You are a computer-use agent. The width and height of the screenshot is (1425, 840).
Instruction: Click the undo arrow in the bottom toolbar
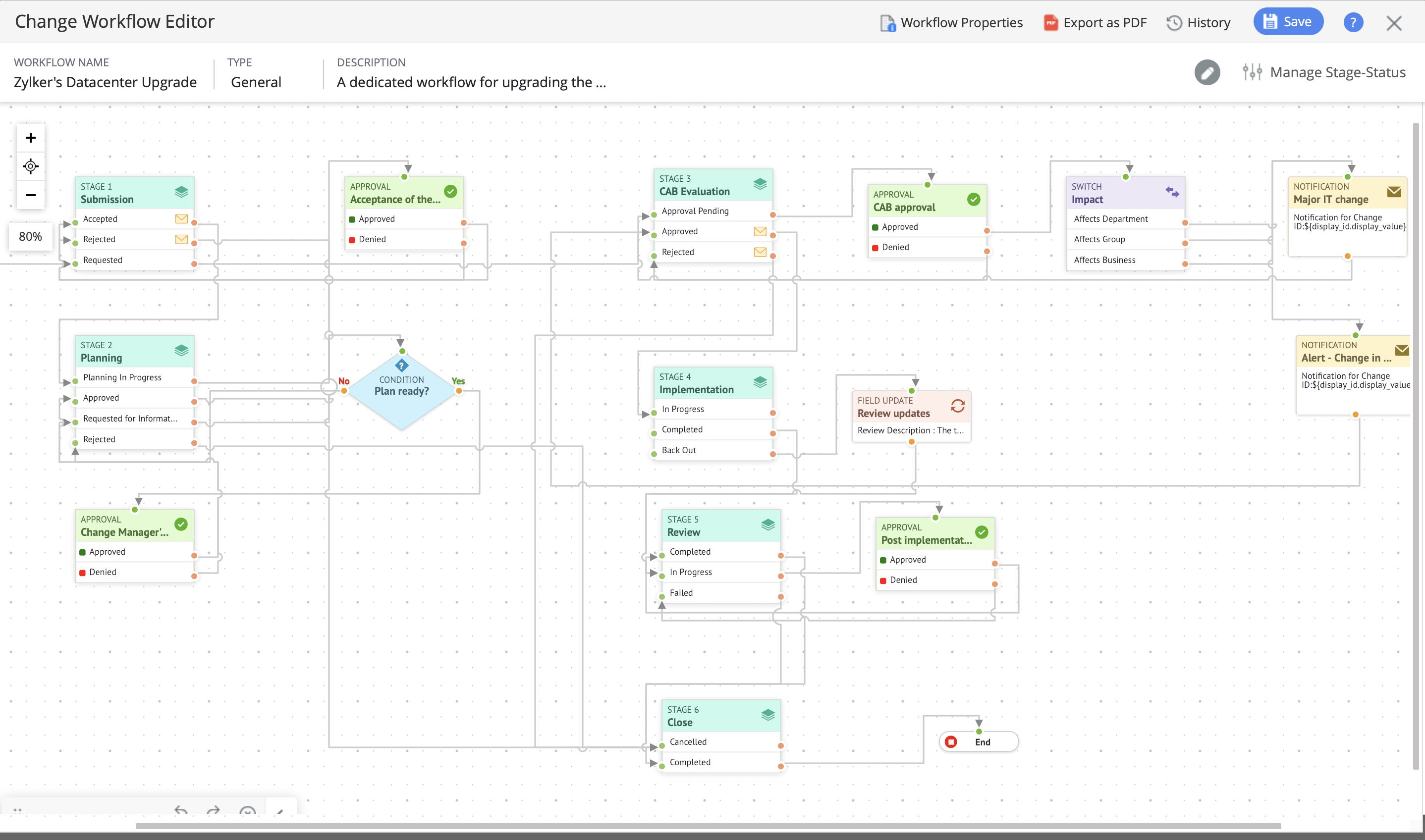tap(181, 811)
